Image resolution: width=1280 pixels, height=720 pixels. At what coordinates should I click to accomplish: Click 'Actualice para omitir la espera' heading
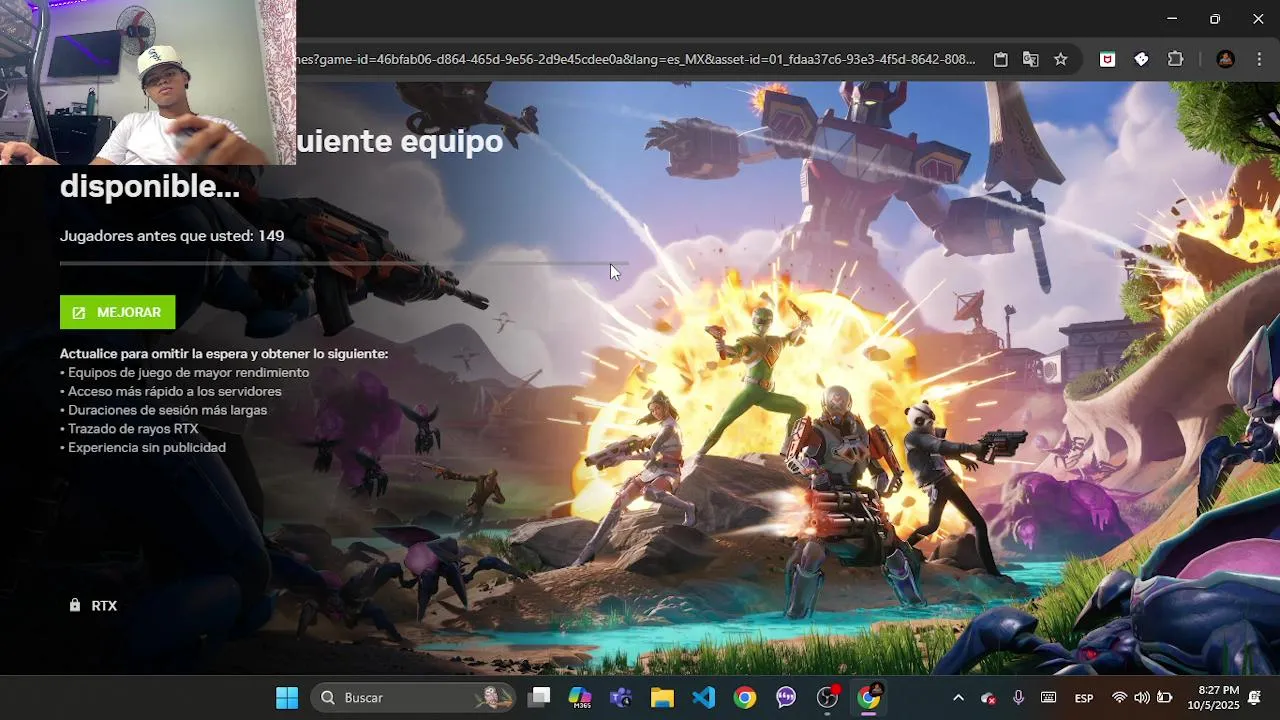click(x=224, y=354)
